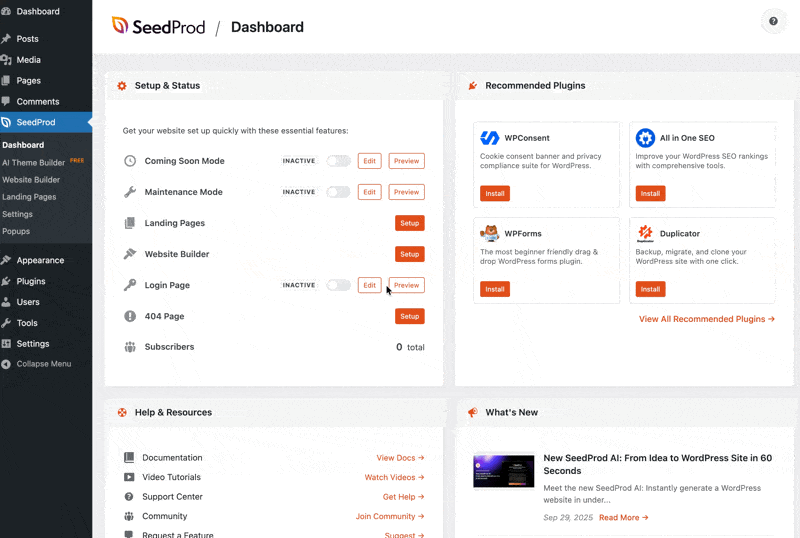800x538 pixels.
Task: Click Setup button for 404 Page
Action: [x=409, y=316]
